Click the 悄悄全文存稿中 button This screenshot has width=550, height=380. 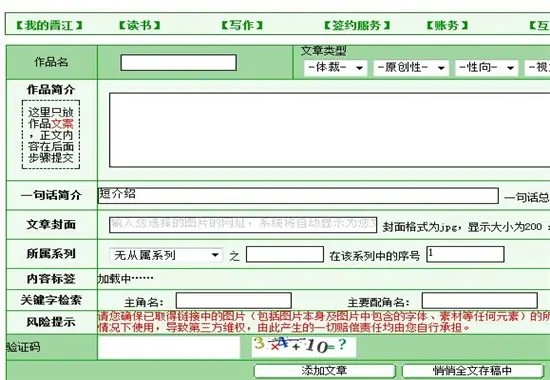(472, 371)
